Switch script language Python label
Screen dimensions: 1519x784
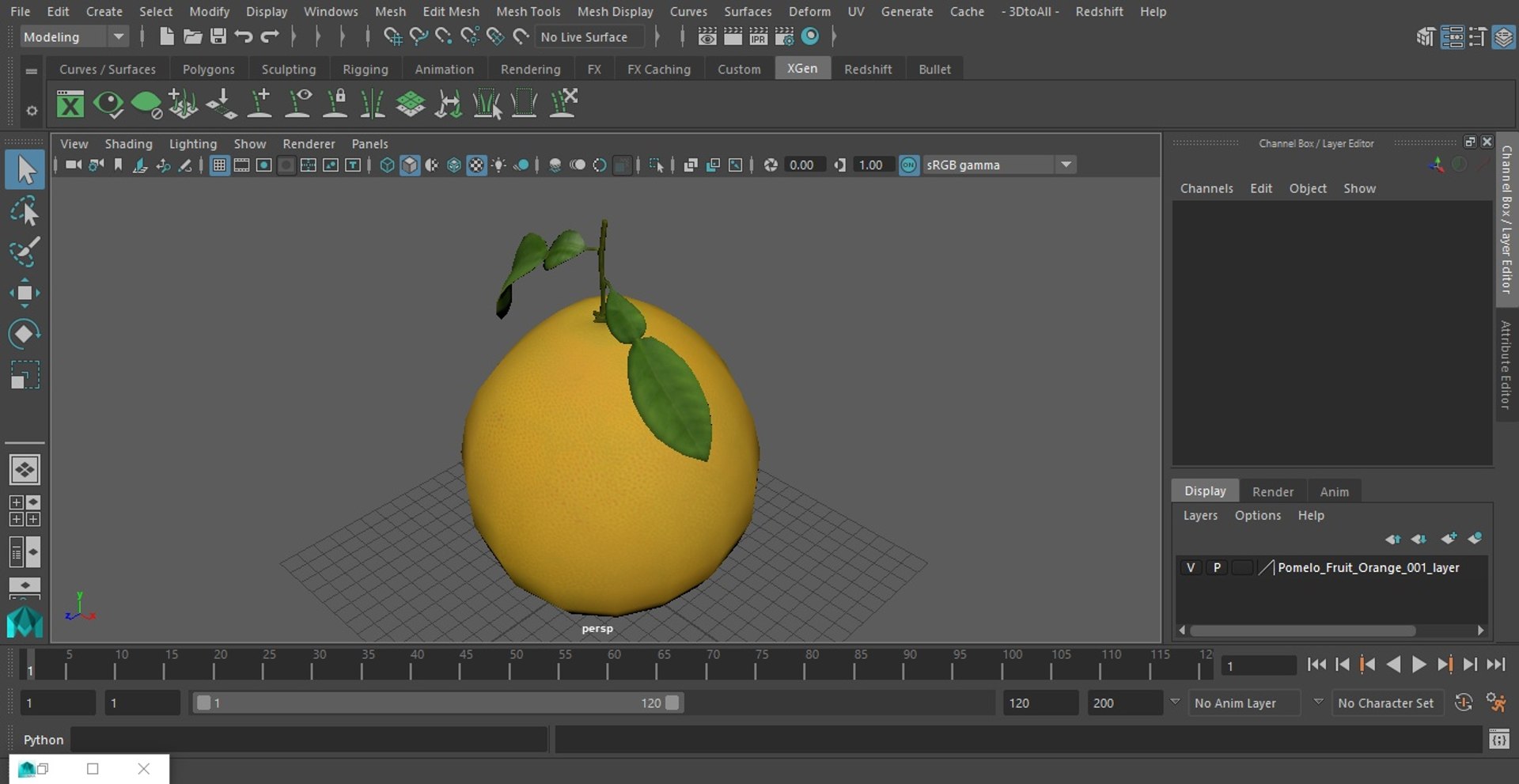point(43,740)
